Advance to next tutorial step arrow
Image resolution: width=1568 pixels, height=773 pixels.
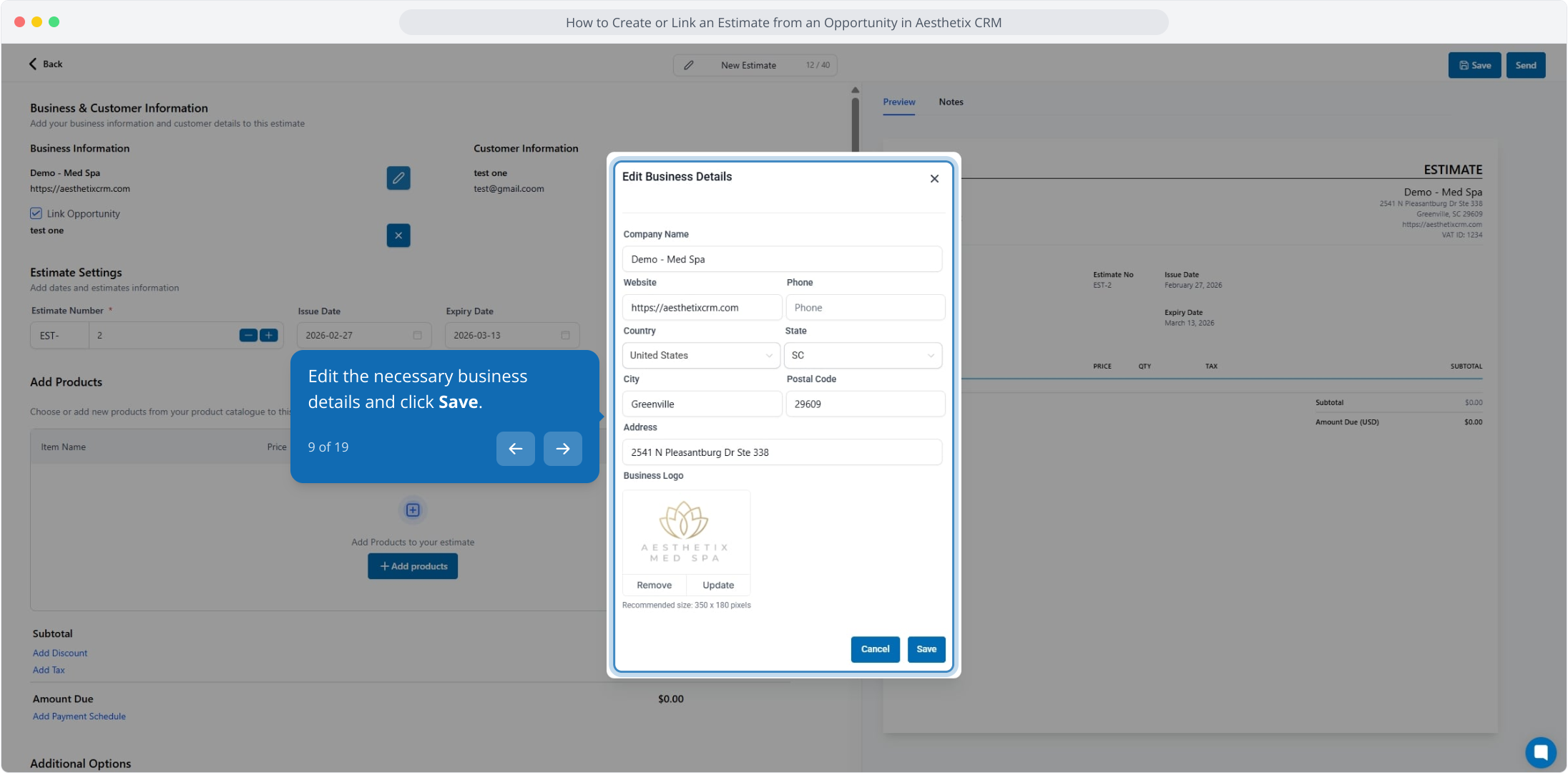[x=562, y=449]
